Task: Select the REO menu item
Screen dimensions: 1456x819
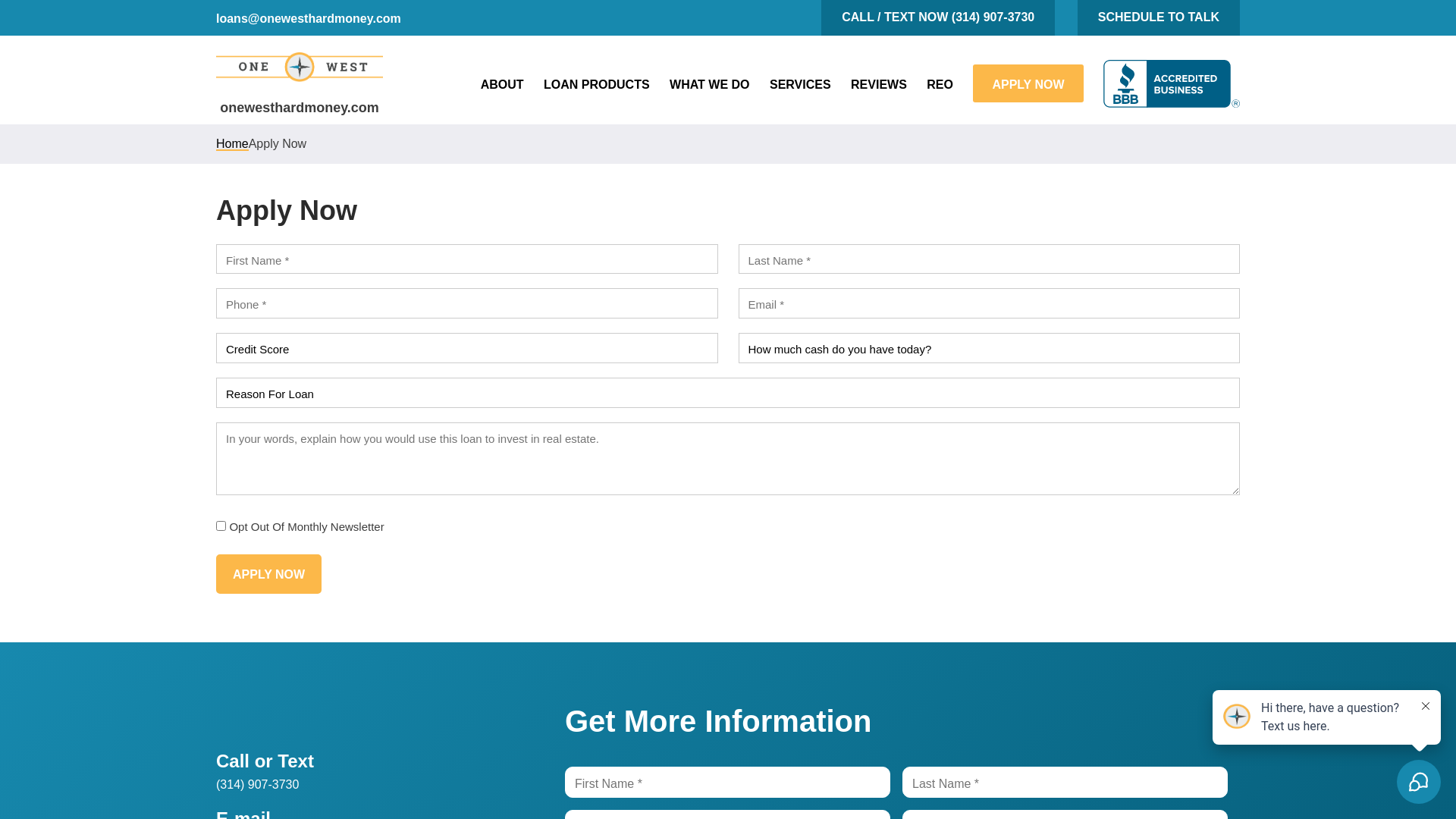Action: click(940, 85)
